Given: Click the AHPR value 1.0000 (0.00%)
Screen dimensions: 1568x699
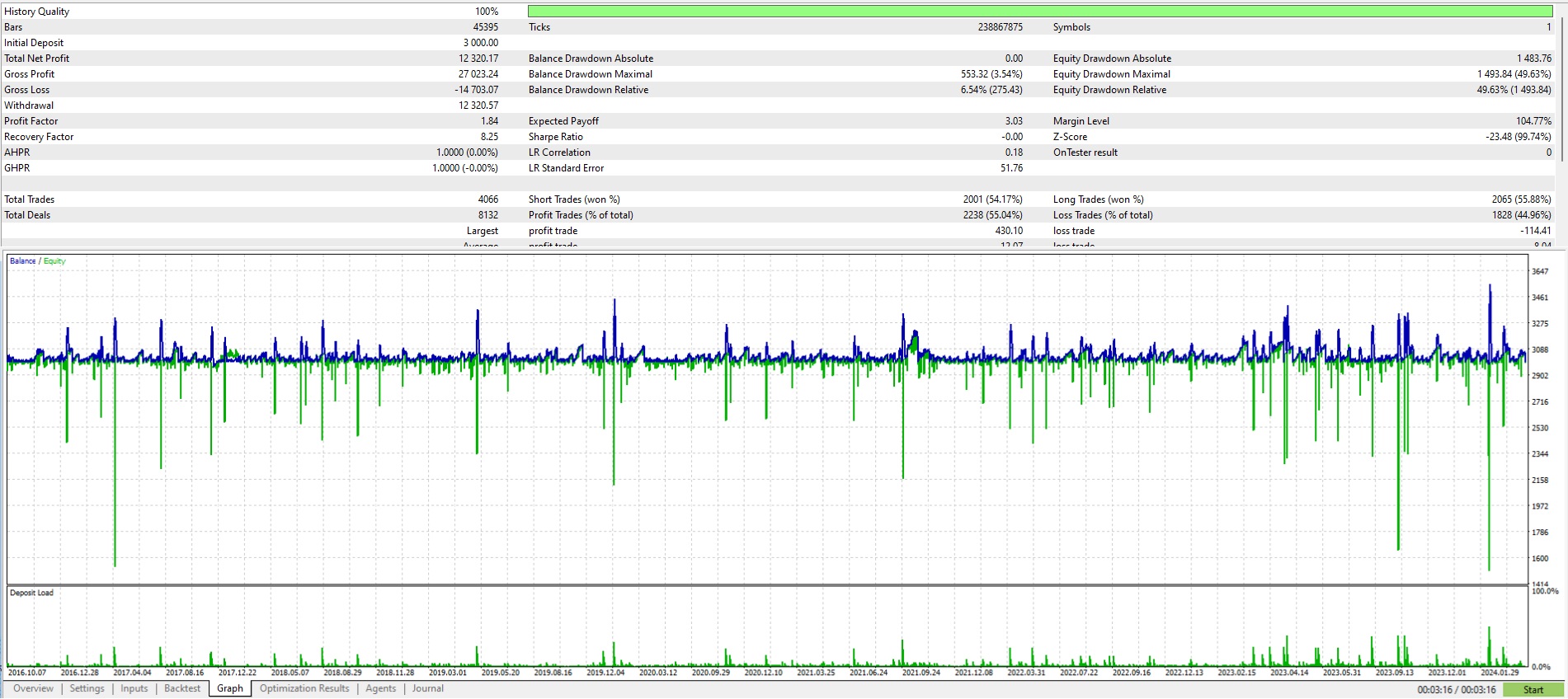Looking at the screenshot, I should (467, 152).
